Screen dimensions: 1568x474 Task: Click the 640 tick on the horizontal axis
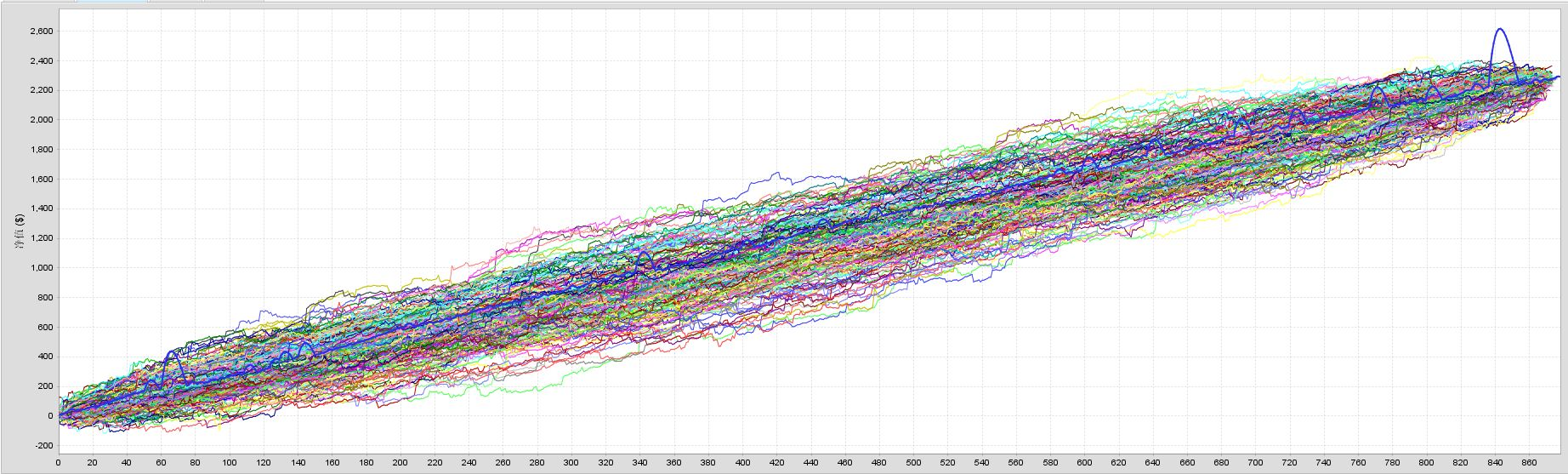coord(1152,463)
